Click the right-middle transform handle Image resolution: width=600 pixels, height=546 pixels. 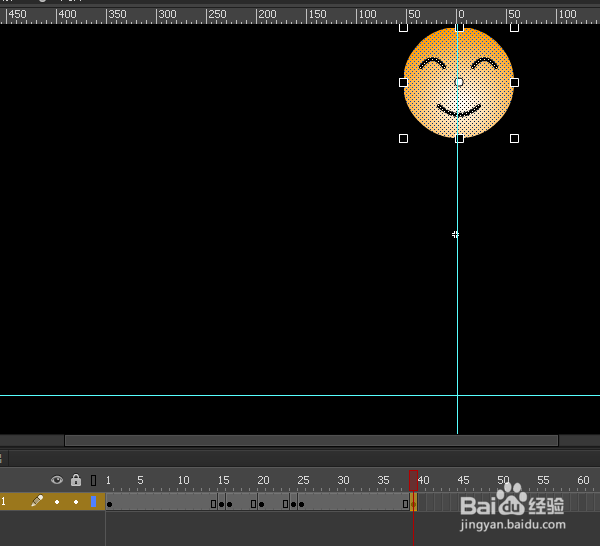click(x=514, y=82)
